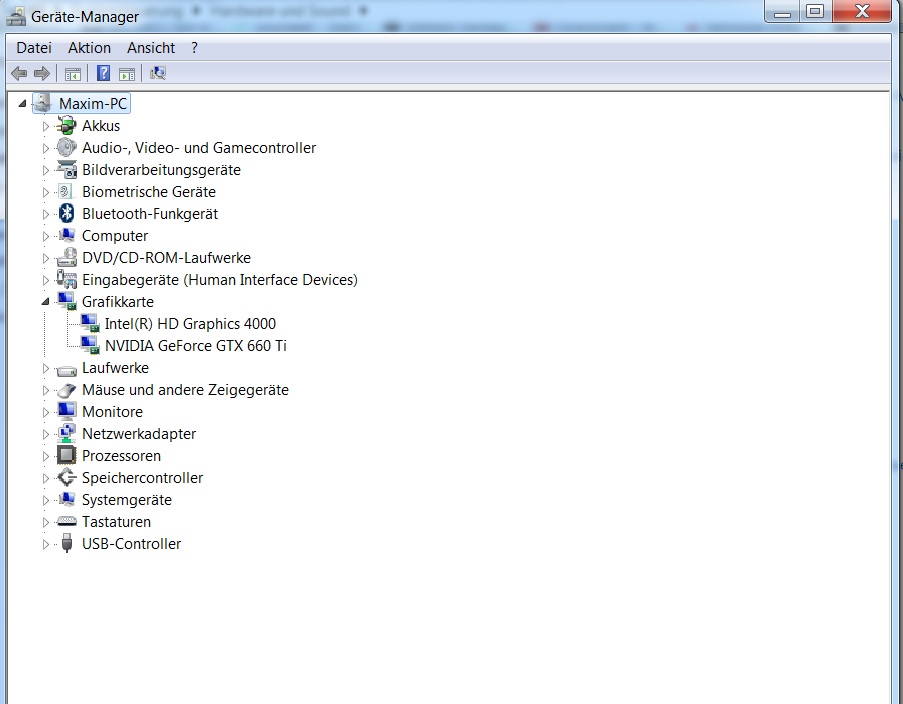Click the Tastaturen keyboard icon

(x=67, y=521)
